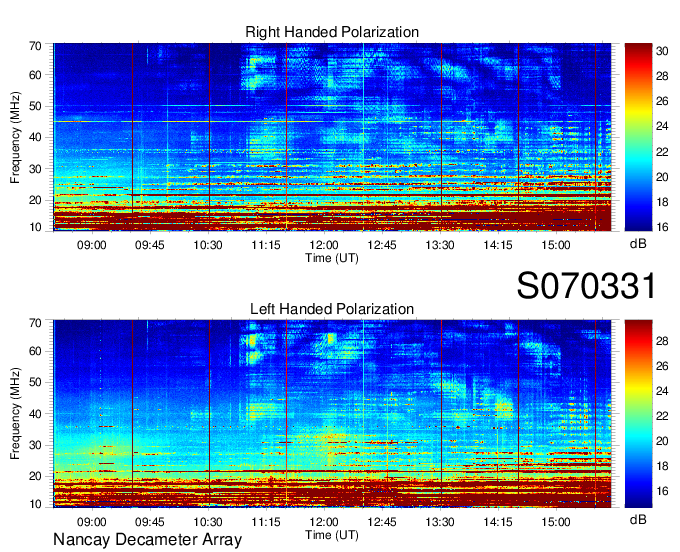Click '13:30' time tick of right-handed plot
Image resolution: width=680 pixels, height=552 pixels.
440,245
